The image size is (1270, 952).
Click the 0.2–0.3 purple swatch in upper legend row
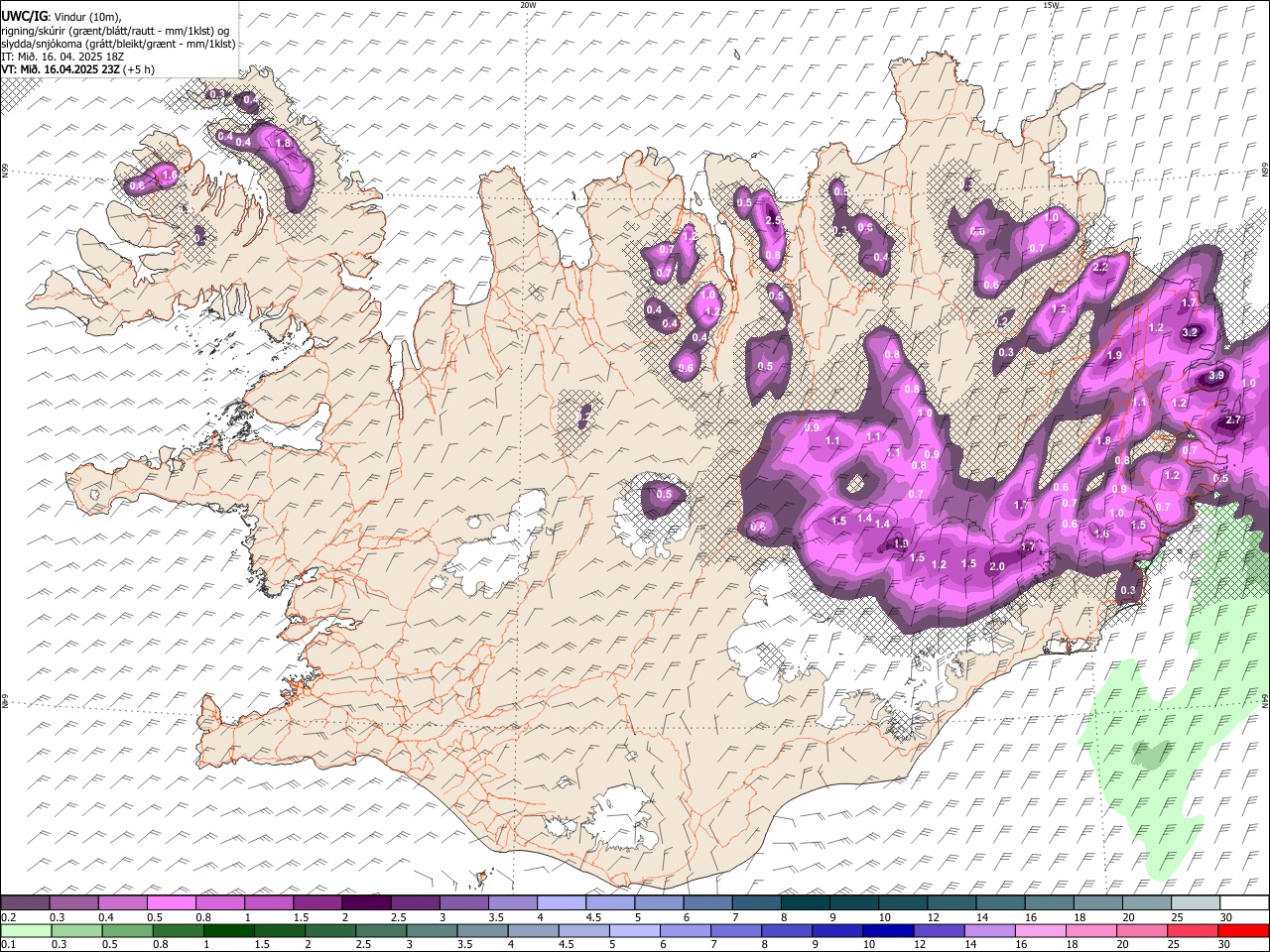(x=25, y=902)
